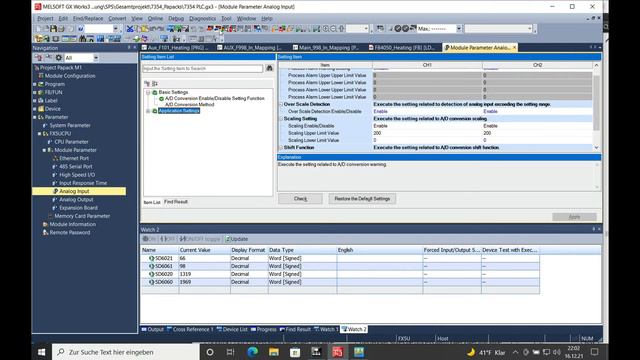The height and width of the screenshot is (360, 640).
Task: Click the Zoom In magnifier icon
Action: coord(325,29)
